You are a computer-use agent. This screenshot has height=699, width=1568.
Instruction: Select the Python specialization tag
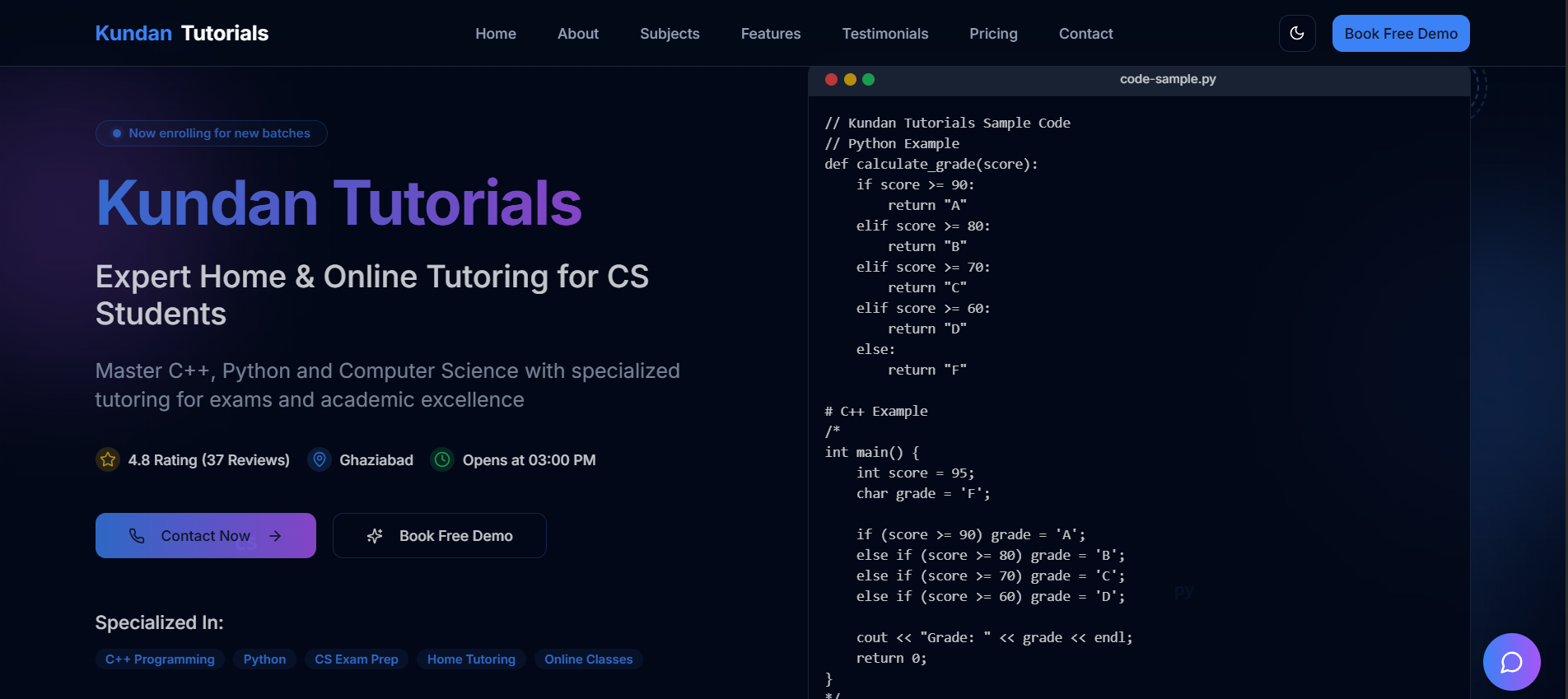coord(264,659)
